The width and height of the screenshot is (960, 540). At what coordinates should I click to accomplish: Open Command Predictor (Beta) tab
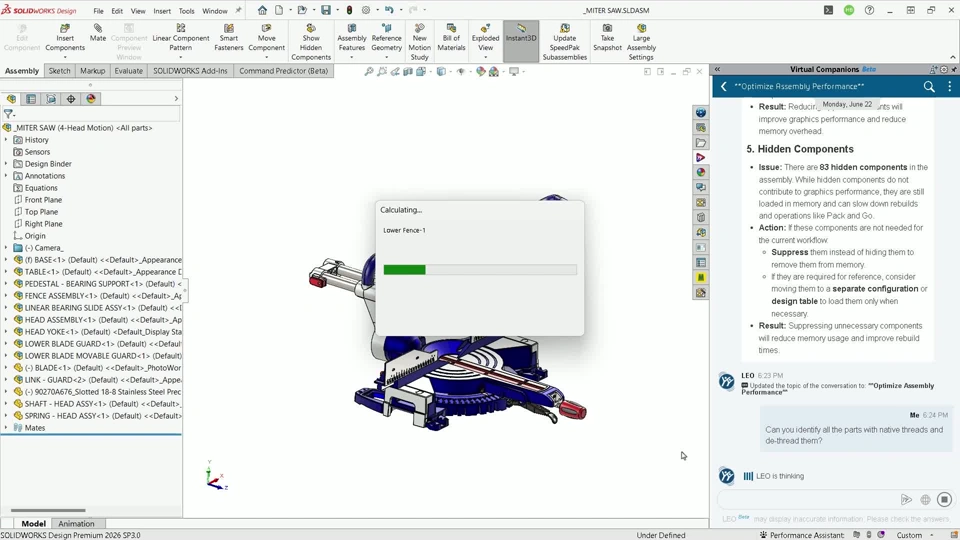tap(283, 71)
